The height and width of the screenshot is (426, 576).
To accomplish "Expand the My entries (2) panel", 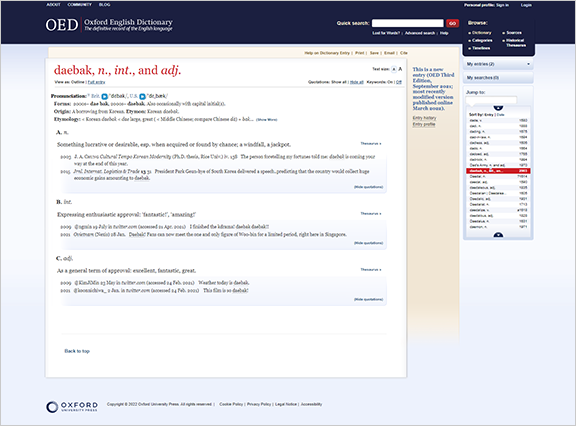I will (x=498, y=64).
